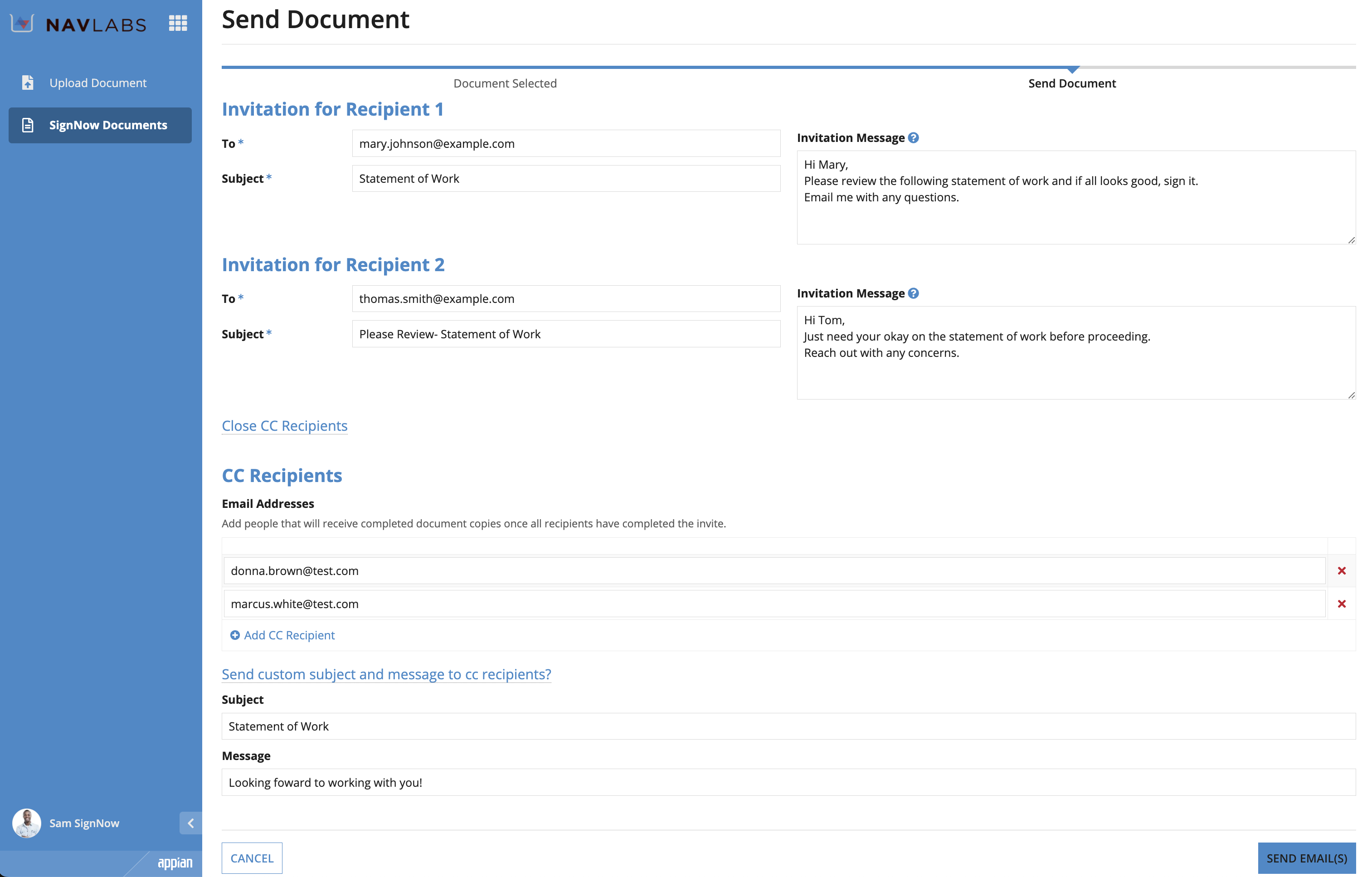The height and width of the screenshot is (877, 1372).
Task: Click resize handle of Hi Tom message box
Action: pos(1352,395)
